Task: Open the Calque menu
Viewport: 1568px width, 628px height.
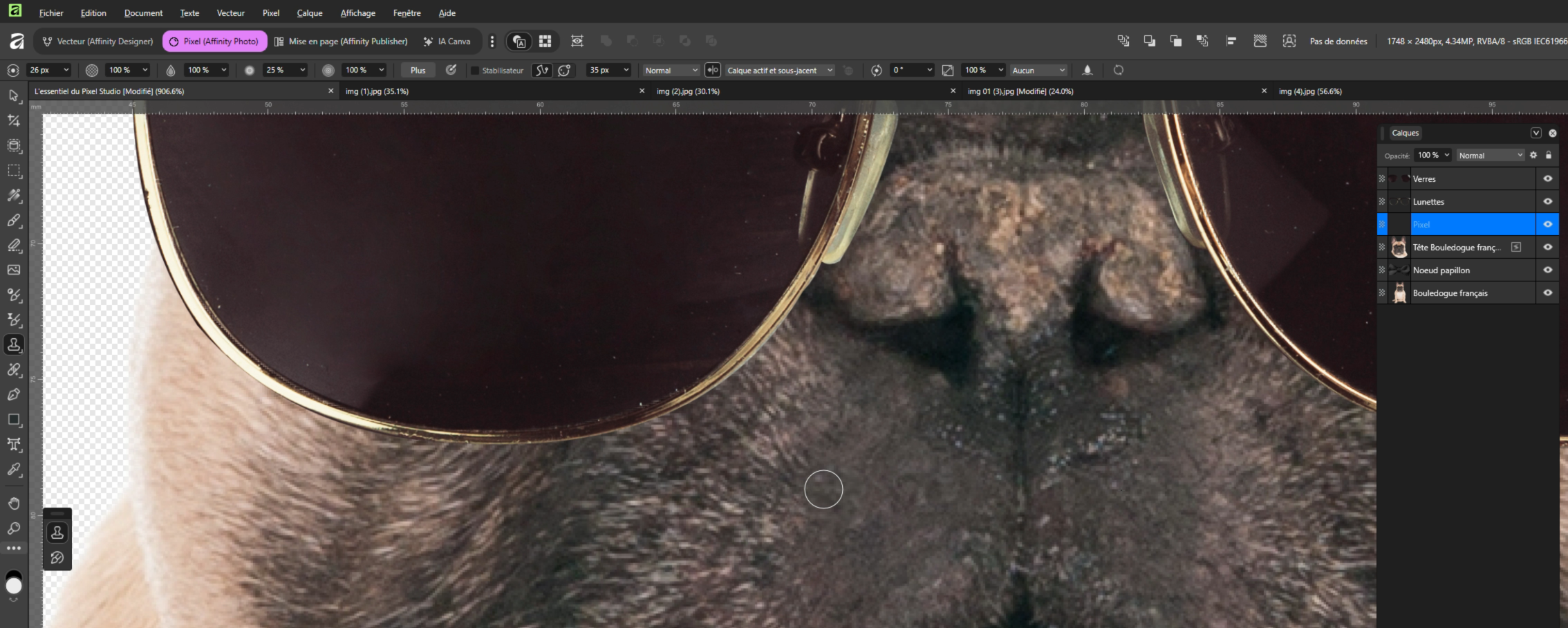Action: 309,13
